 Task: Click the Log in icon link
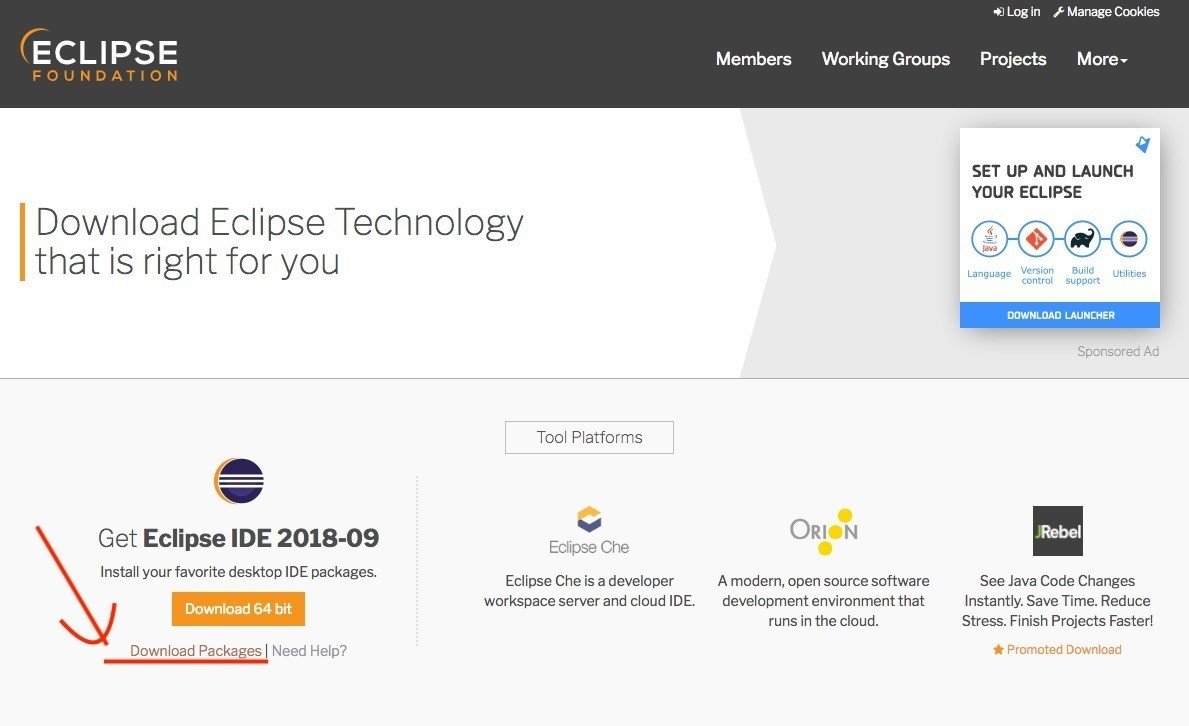1017,12
